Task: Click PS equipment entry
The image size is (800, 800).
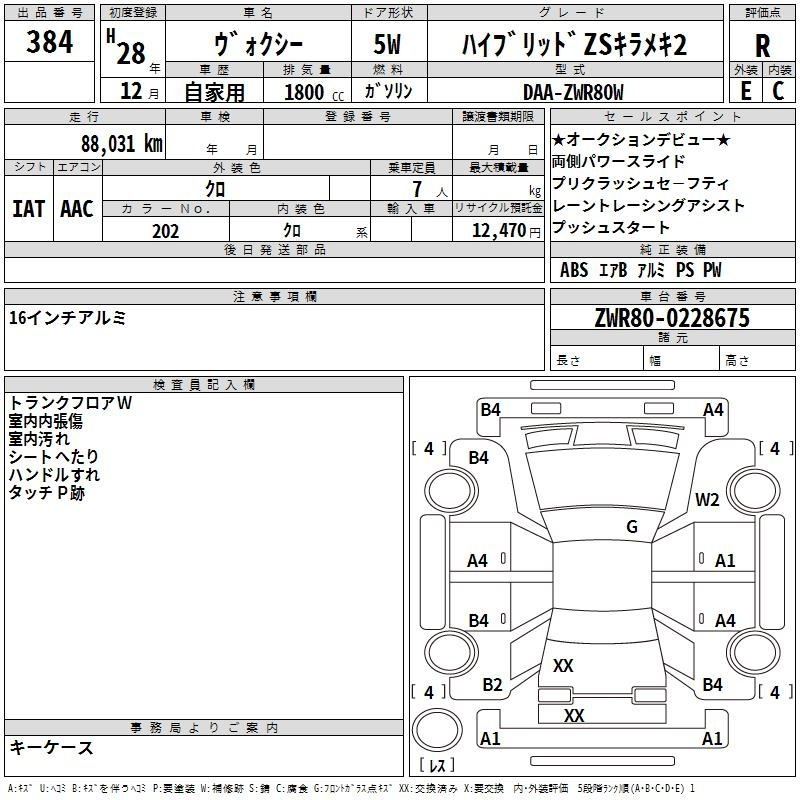Action: pos(685,269)
